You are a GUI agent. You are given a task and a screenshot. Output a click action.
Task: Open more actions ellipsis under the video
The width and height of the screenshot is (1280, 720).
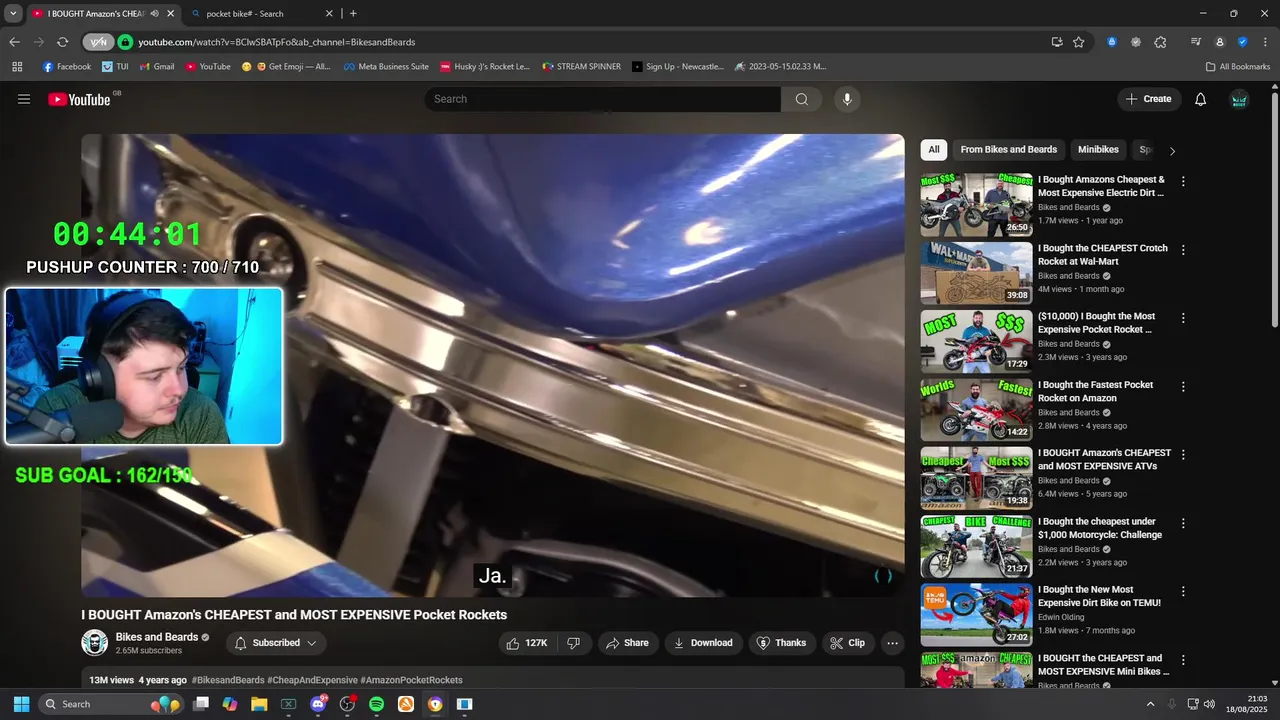[893, 643]
